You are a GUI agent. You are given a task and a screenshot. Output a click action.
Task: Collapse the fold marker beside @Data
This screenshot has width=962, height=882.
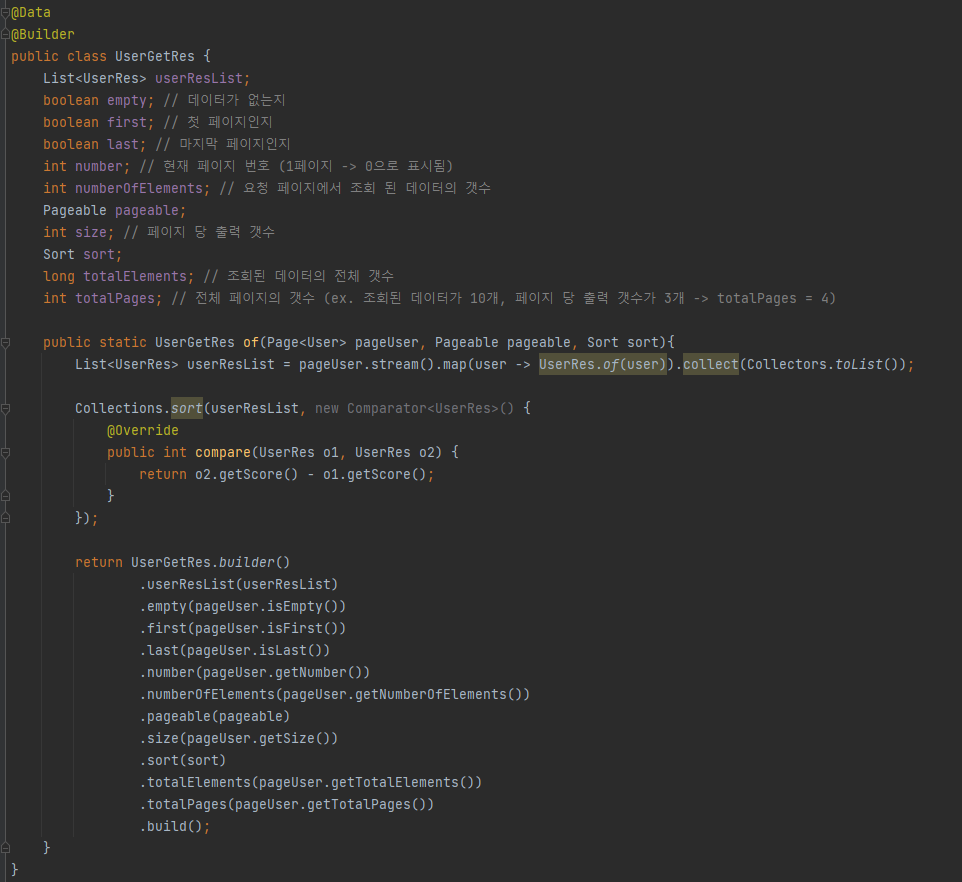[5, 12]
